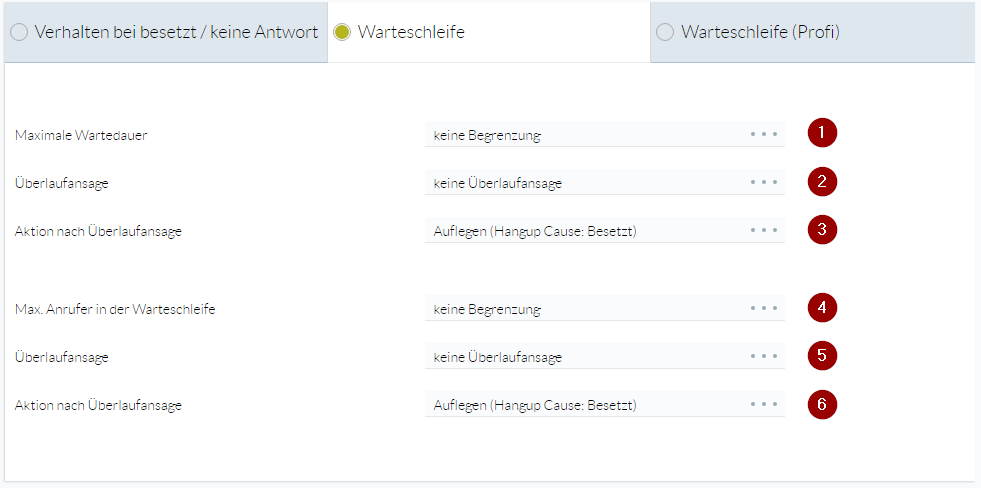Open three-dots menu for Maximale Wartedauer

click(764, 134)
